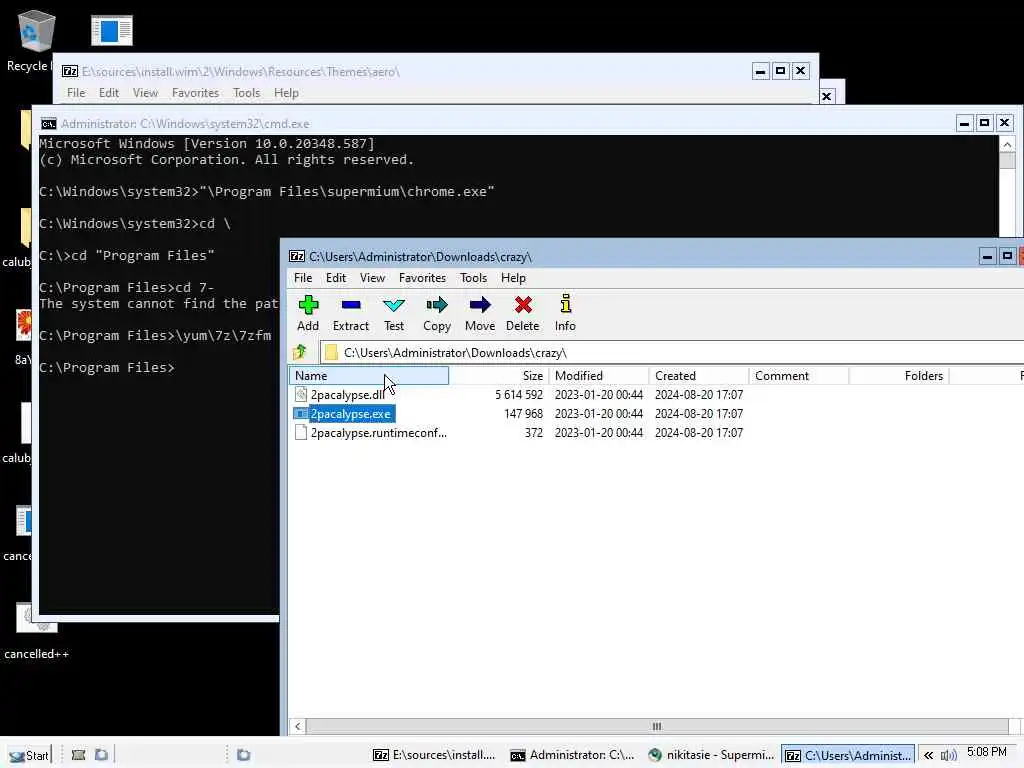This screenshot has height=768, width=1024.
Task: Sort the file list by the Size column
Action: (499, 376)
